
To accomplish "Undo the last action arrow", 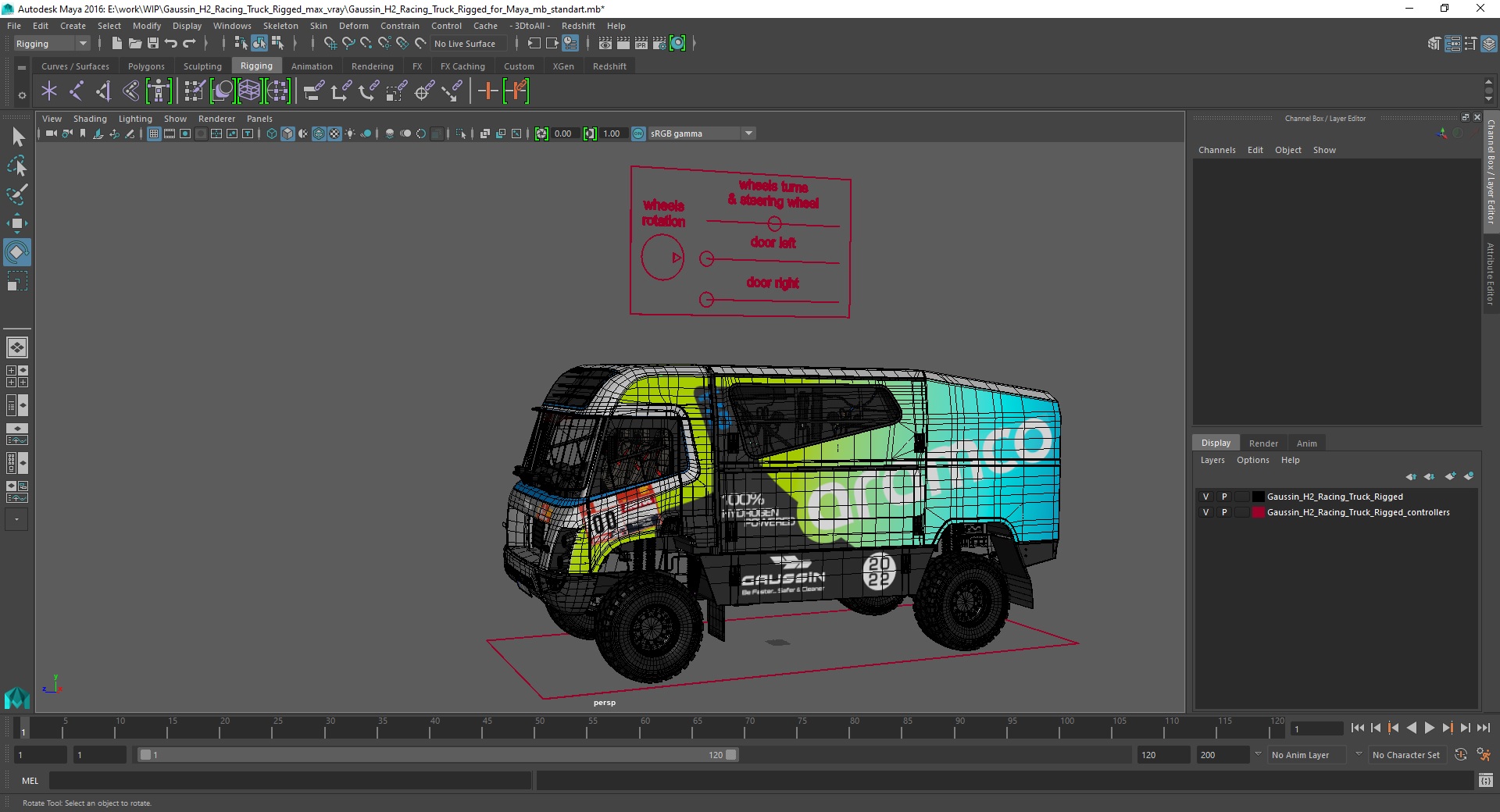I will (171, 44).
